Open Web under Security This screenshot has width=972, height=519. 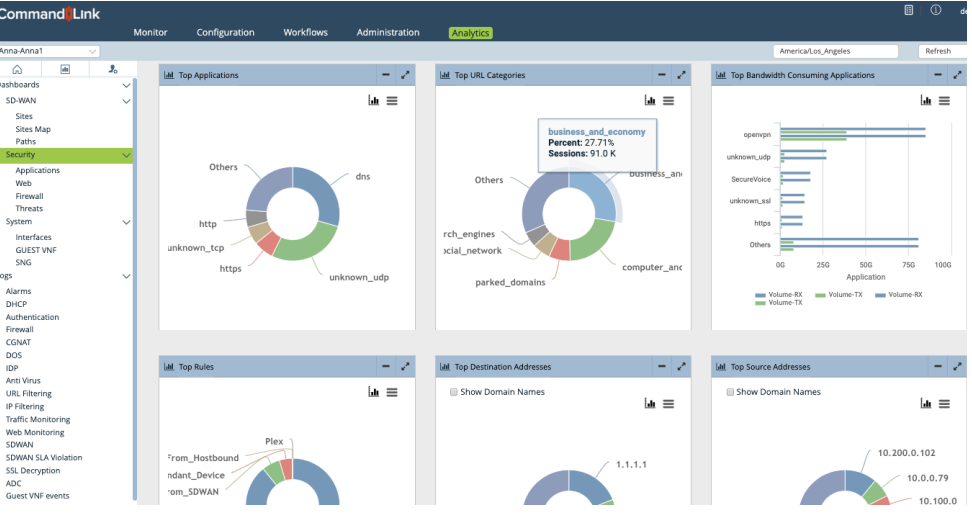pyautogui.click(x=24, y=183)
